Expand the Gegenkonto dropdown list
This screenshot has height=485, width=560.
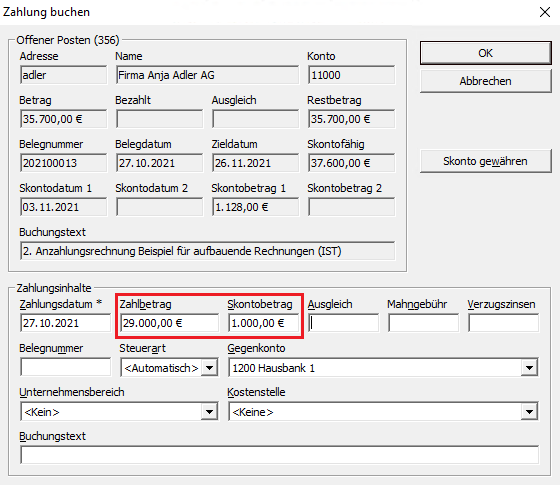pos(529,368)
